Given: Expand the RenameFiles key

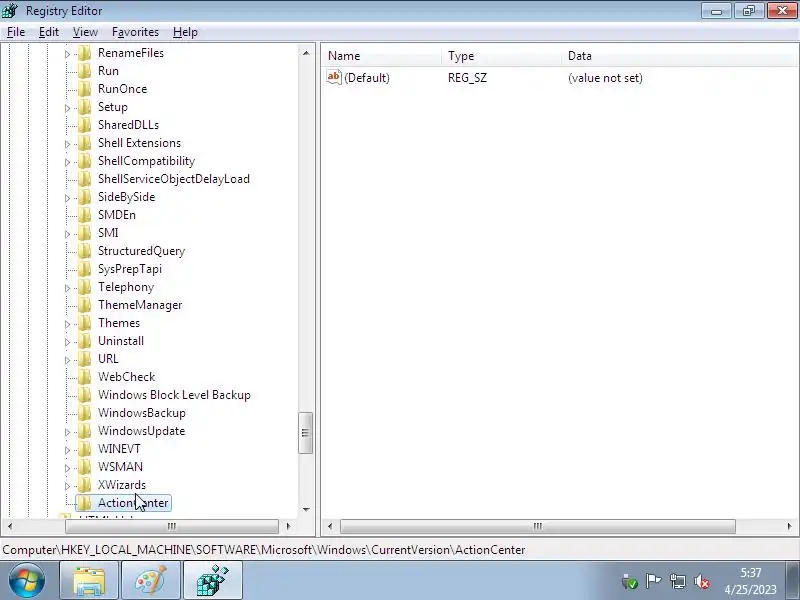Looking at the screenshot, I should point(67,54).
